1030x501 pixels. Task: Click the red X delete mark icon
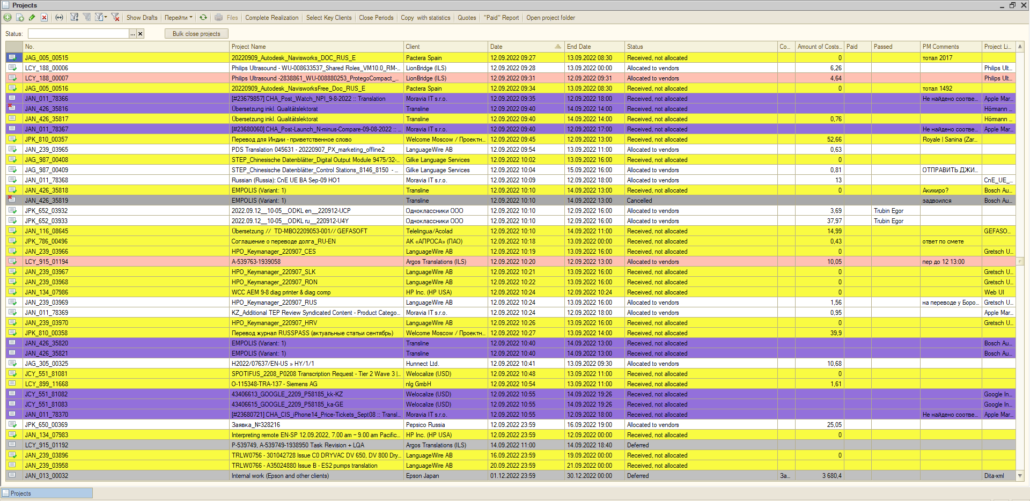(45, 18)
